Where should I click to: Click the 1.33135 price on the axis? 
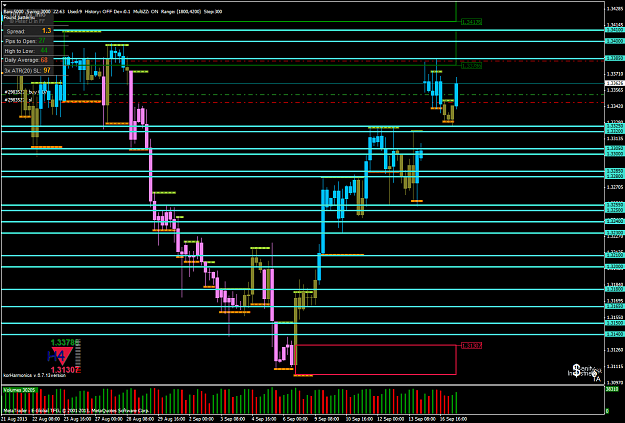pyautogui.click(x=614, y=139)
